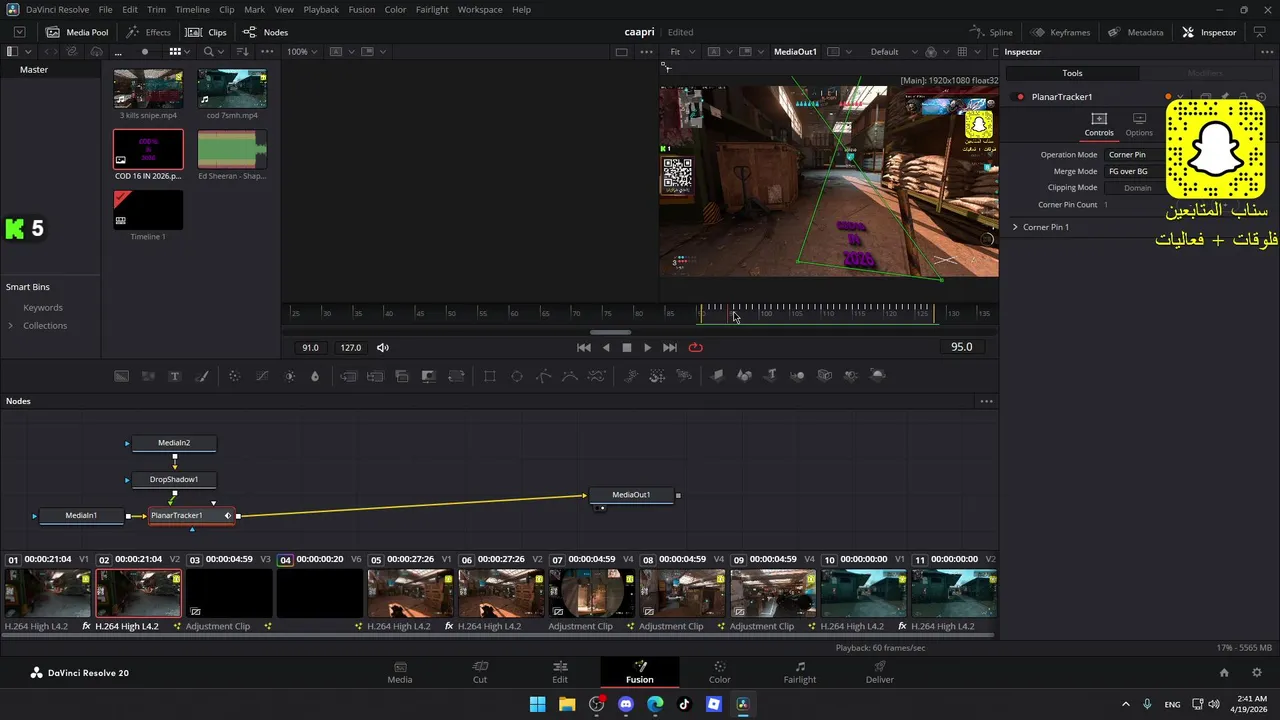Open the Spline editor panel

pos(992,32)
